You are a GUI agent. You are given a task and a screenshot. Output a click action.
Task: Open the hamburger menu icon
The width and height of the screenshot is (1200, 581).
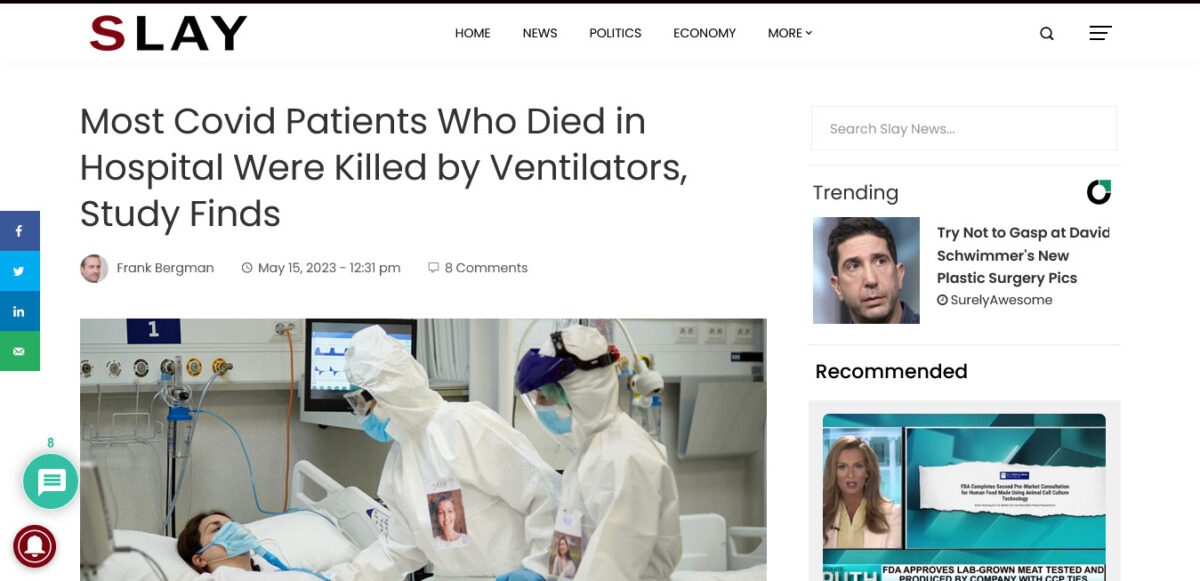point(1100,33)
